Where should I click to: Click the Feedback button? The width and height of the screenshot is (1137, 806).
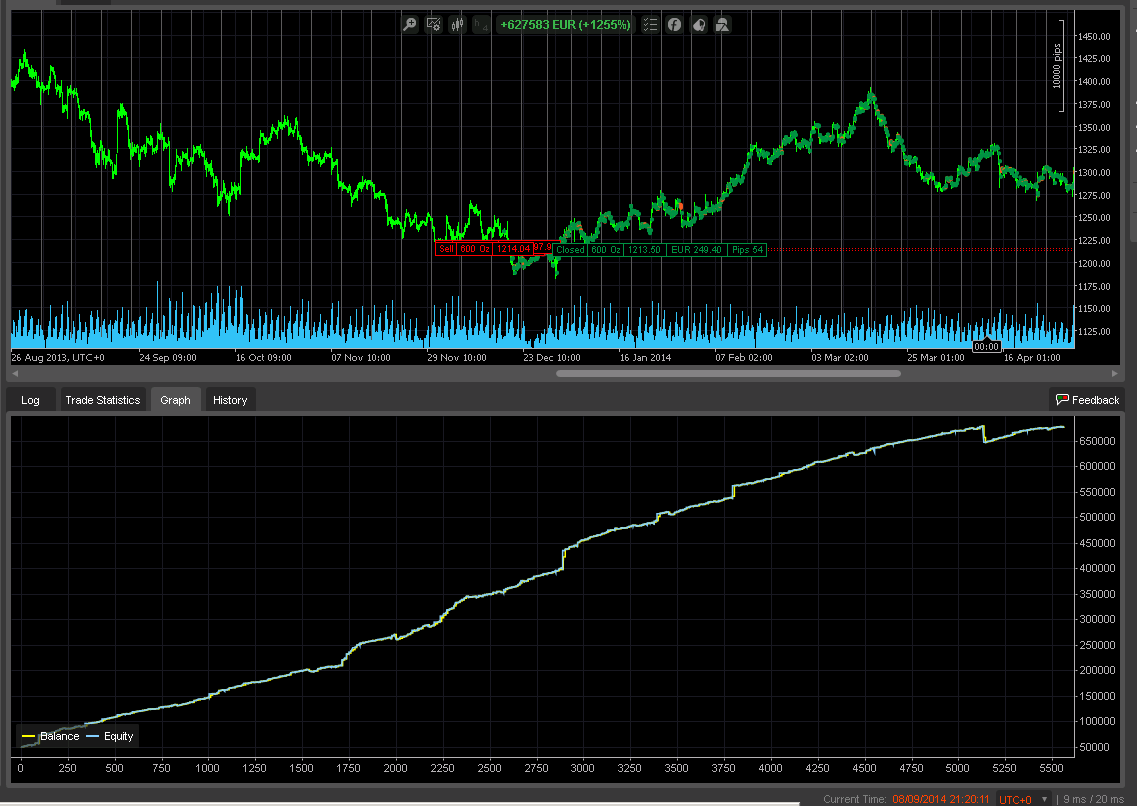point(1088,400)
